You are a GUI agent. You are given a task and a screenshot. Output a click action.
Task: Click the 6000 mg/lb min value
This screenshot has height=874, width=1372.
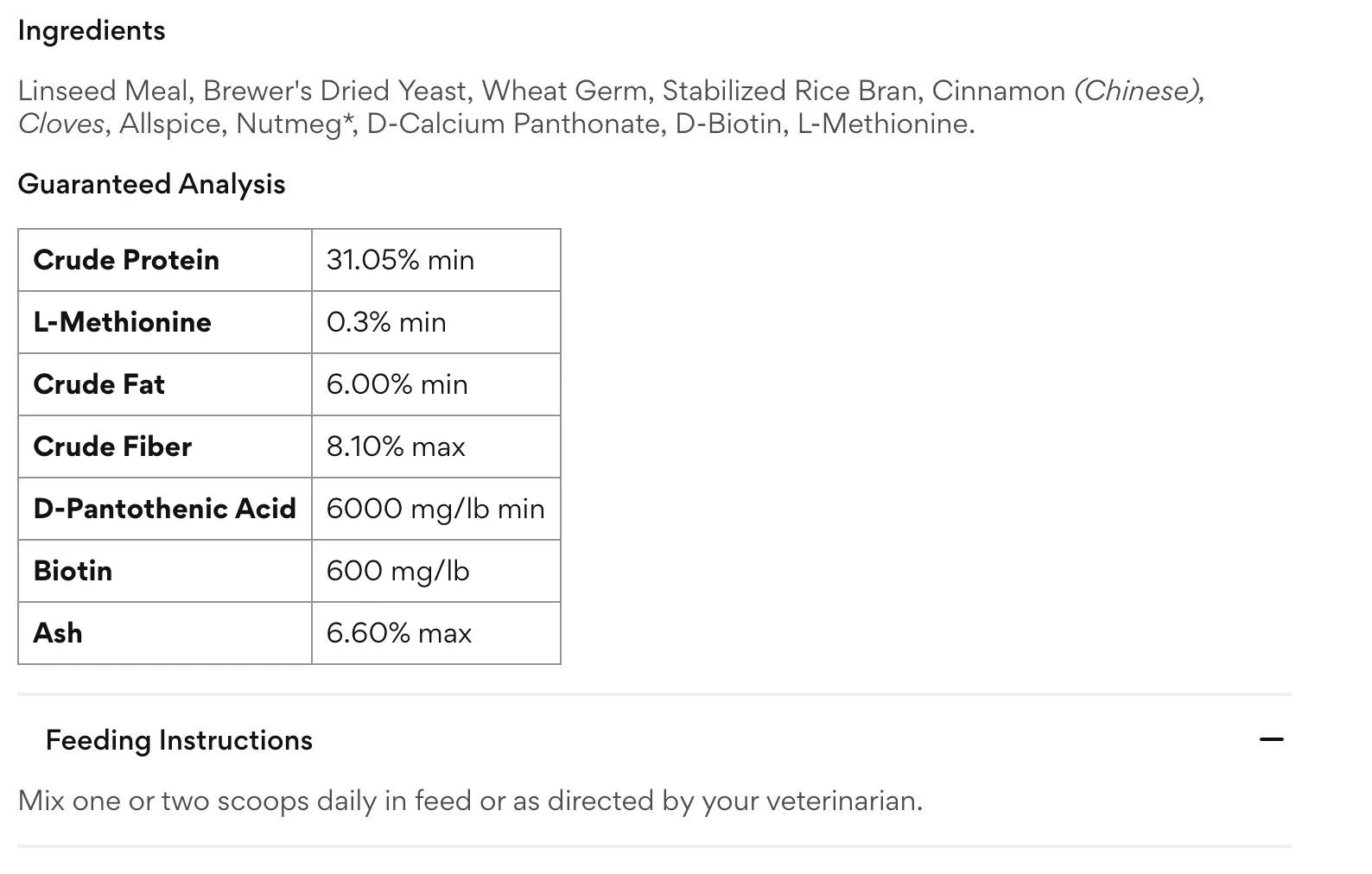pyautogui.click(x=436, y=509)
